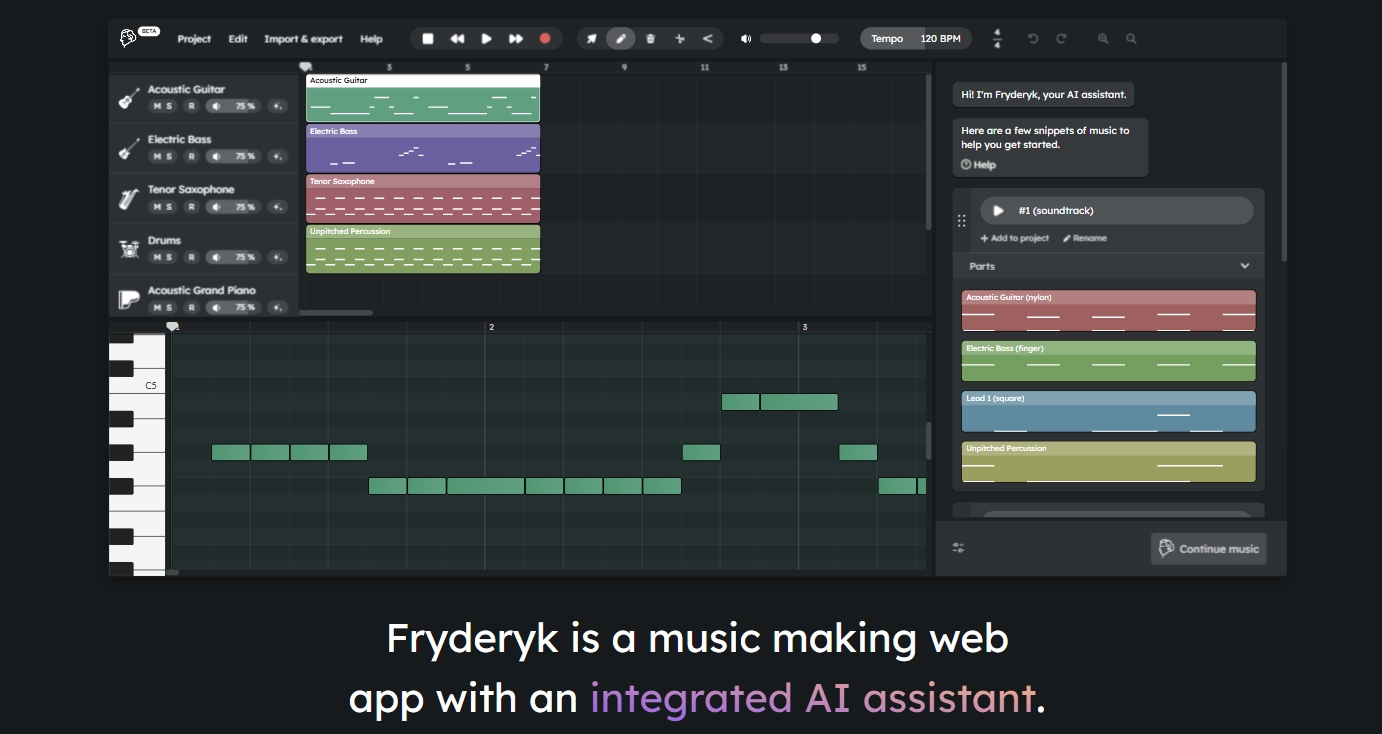Select Unpitched Percussion part in assistant panel
Screen dimensions: 1382x734
[1108, 462]
